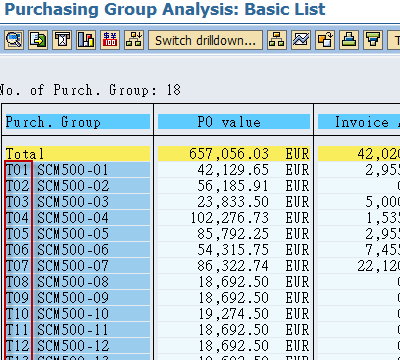Select purchasing group code T11
The image size is (400, 360).
(18, 330)
